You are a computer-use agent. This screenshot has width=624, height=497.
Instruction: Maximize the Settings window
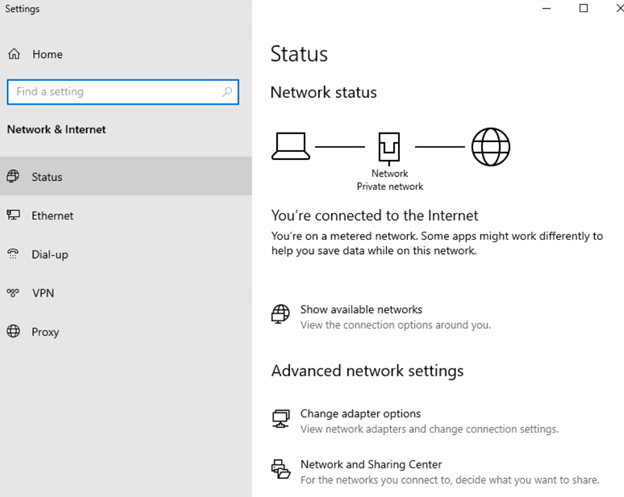584,9
